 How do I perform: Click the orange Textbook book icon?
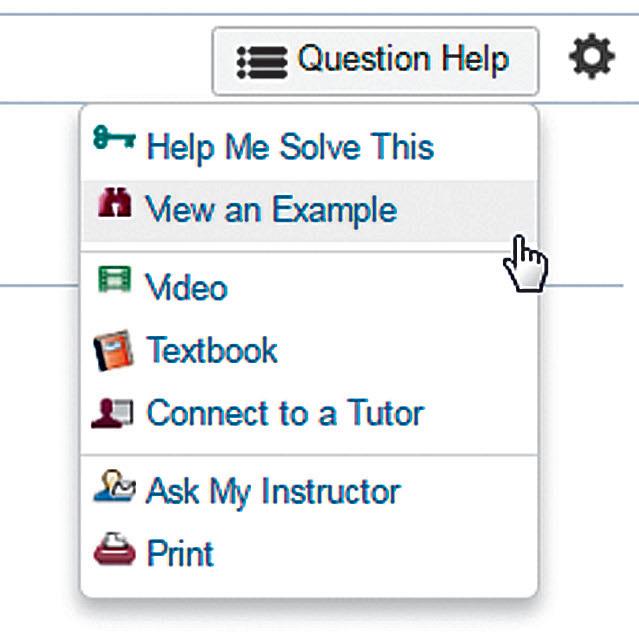[111, 351]
